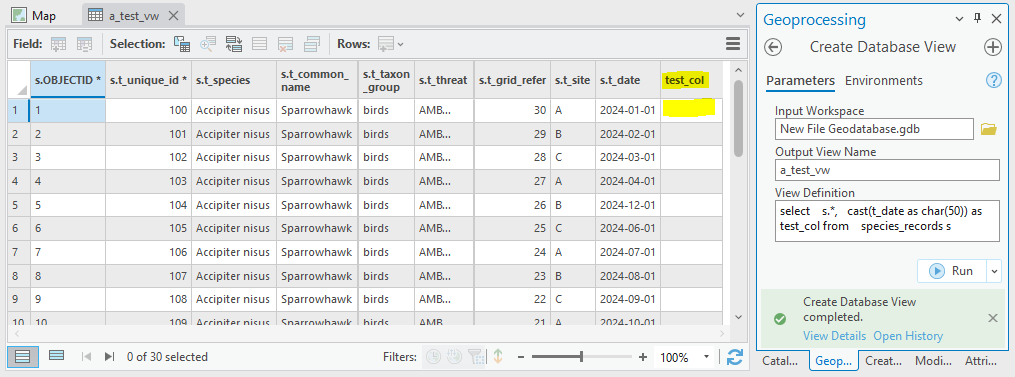This screenshot has width=1015, height=377.
Task: Click the Delete selection icon
Action: (x=285, y=44)
